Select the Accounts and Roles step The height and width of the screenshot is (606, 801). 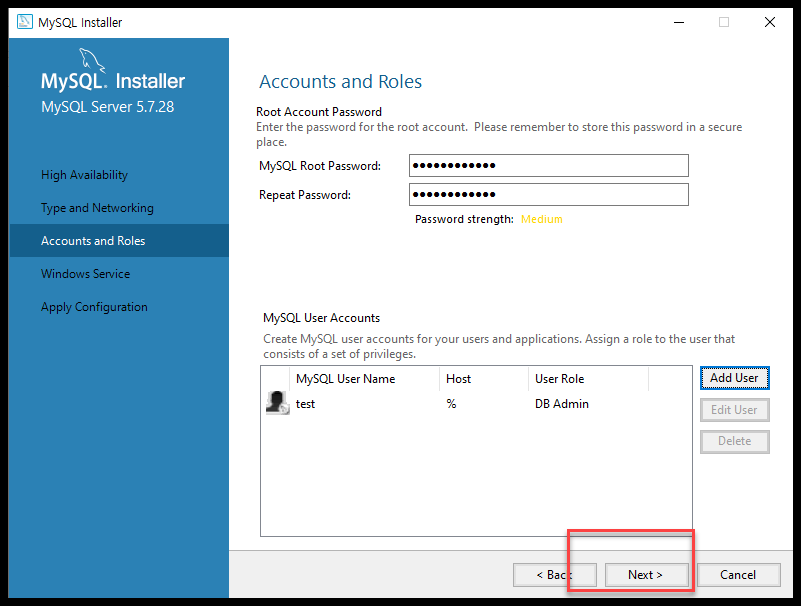click(x=119, y=241)
